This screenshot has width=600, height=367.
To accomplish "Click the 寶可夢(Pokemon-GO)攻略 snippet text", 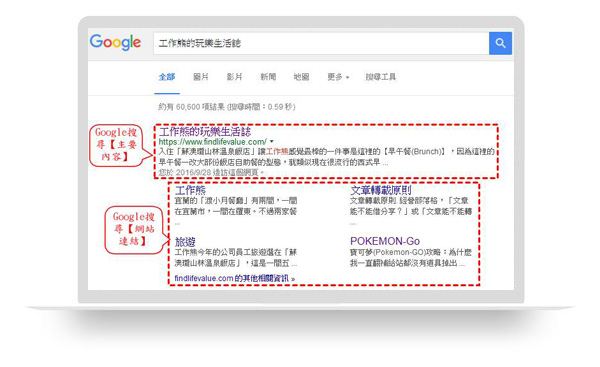I will [x=411, y=258].
